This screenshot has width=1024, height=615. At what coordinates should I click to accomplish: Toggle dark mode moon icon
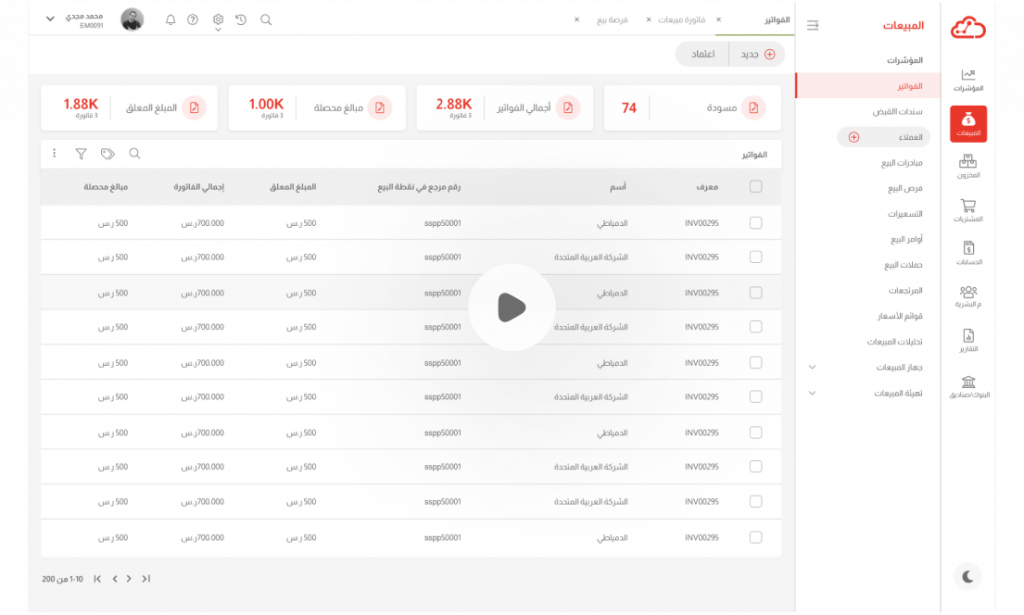968,576
